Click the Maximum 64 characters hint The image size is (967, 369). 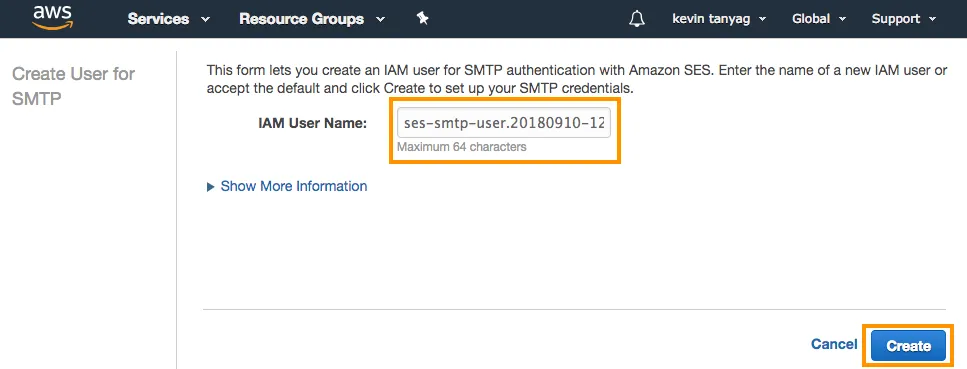(x=461, y=147)
